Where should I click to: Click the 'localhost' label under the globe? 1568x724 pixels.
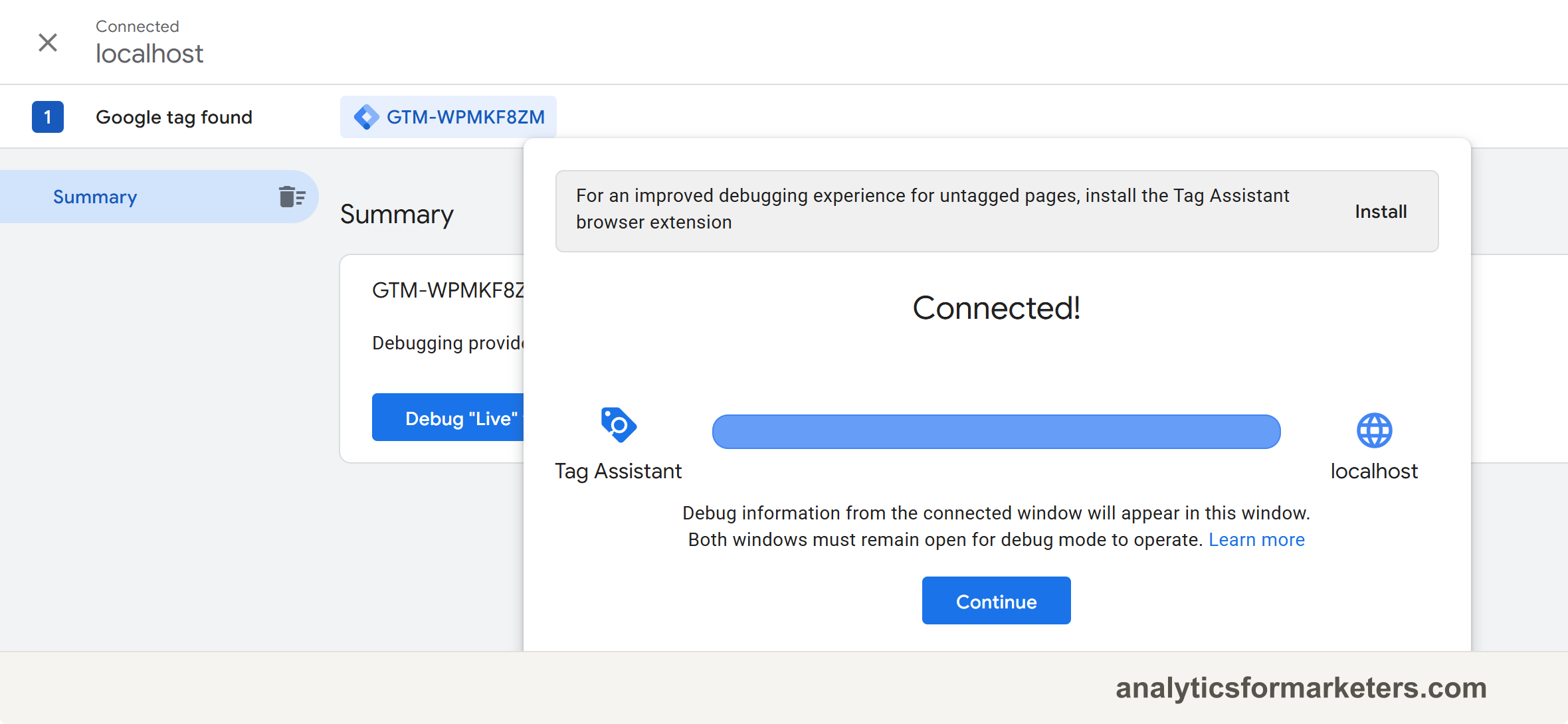(1374, 471)
